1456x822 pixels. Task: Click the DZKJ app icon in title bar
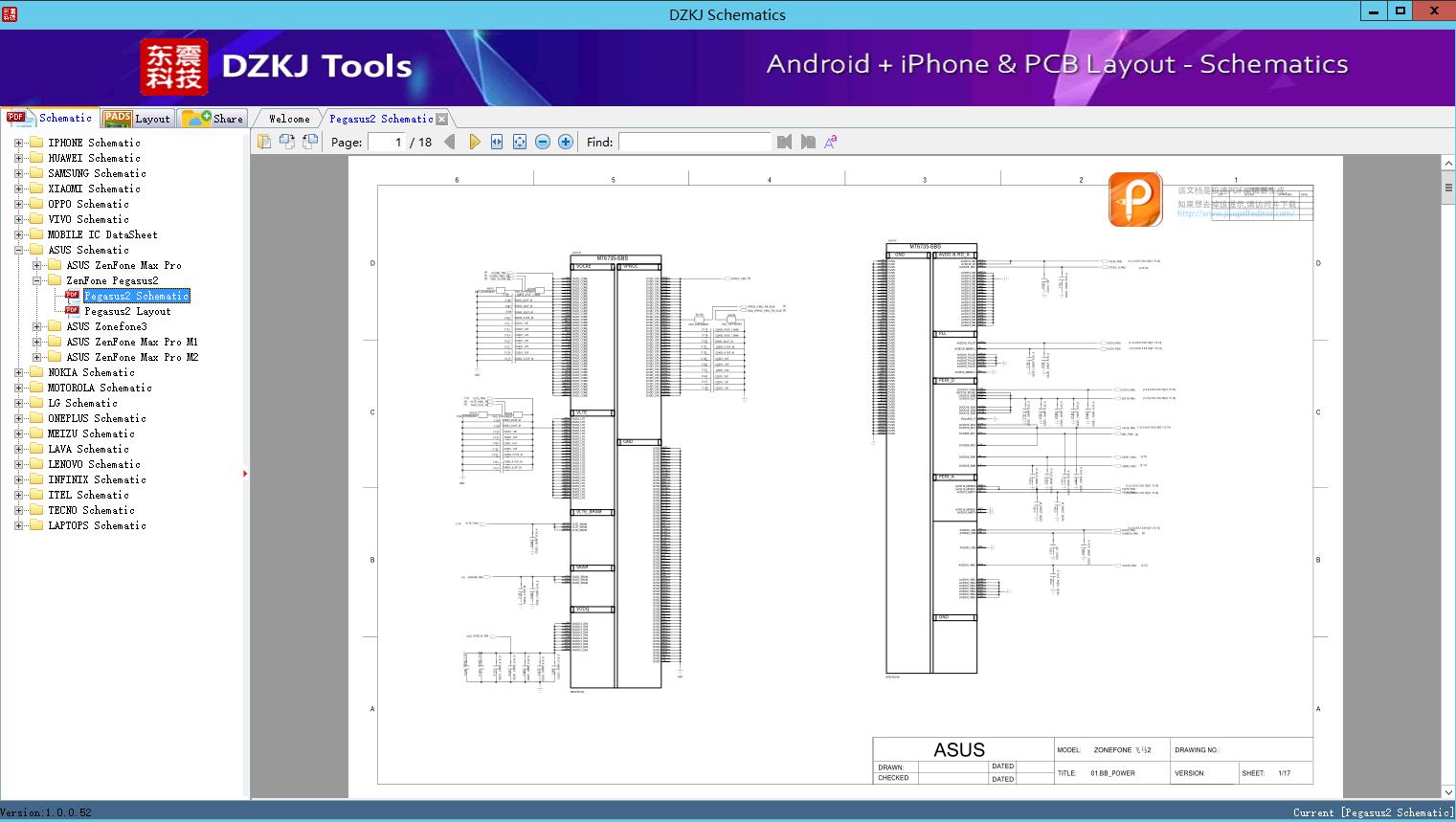(x=10, y=13)
